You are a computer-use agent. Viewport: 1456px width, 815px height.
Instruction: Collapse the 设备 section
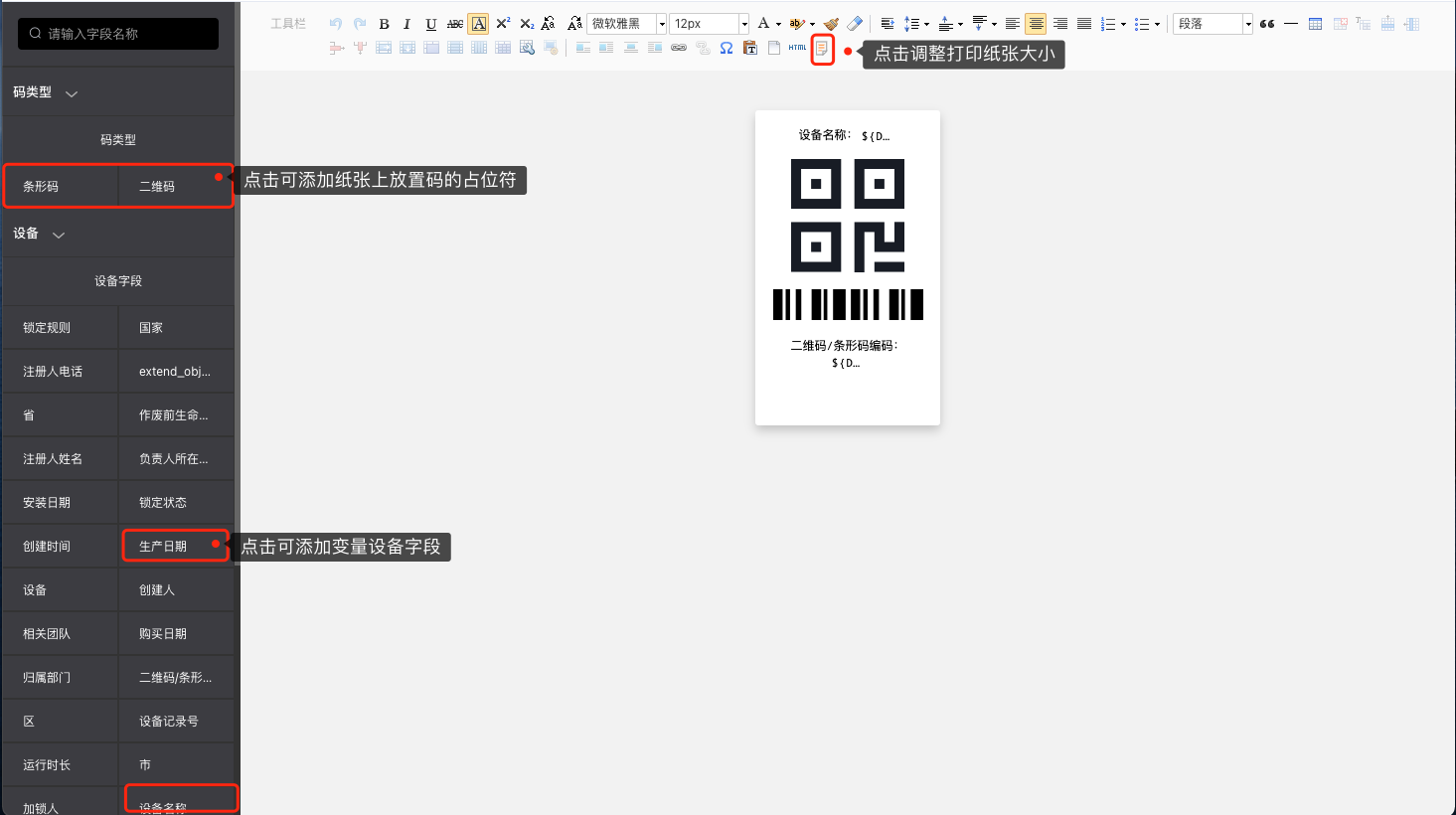click(x=59, y=235)
